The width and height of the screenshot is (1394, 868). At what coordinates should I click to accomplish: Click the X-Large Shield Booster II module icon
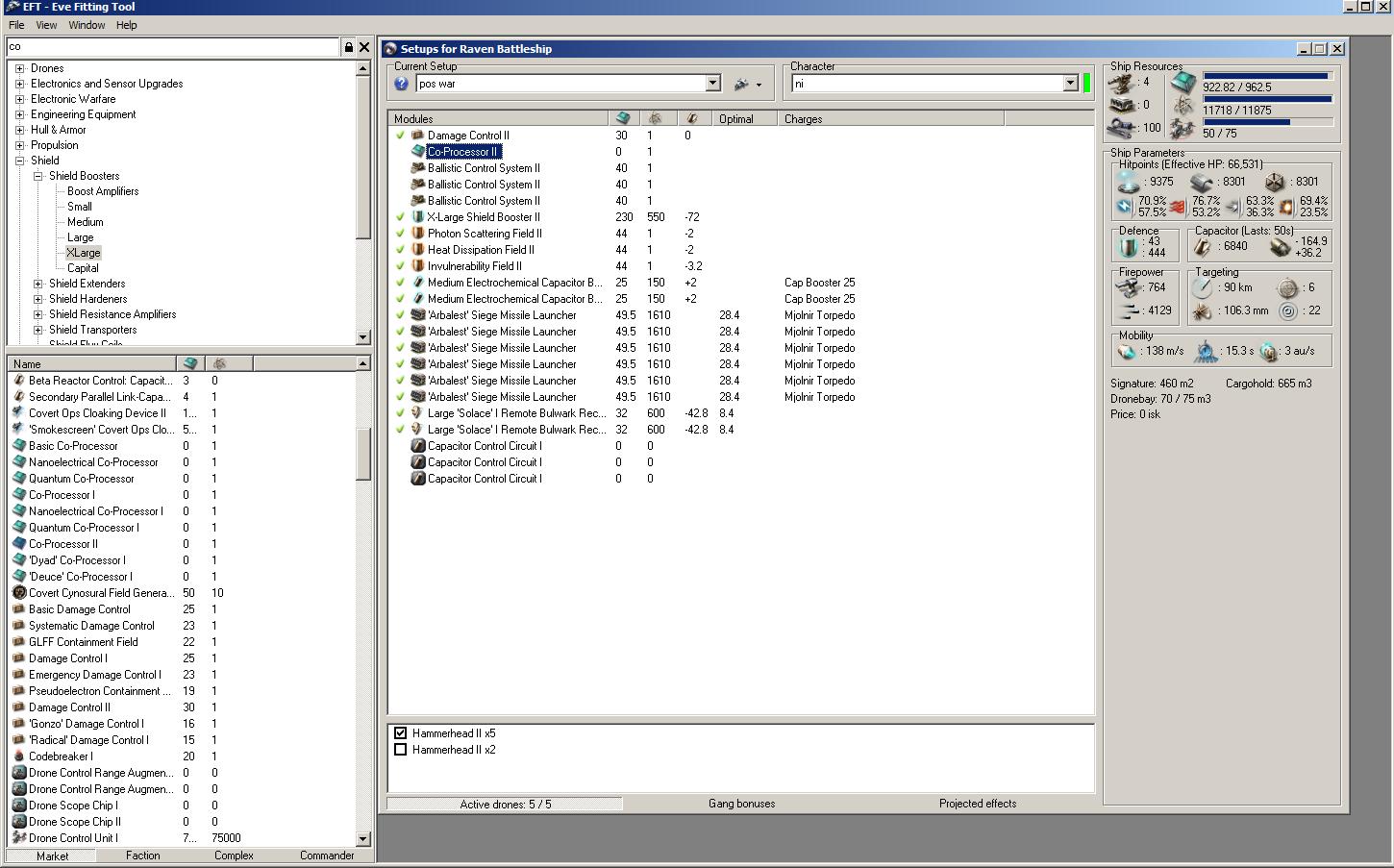(x=417, y=217)
